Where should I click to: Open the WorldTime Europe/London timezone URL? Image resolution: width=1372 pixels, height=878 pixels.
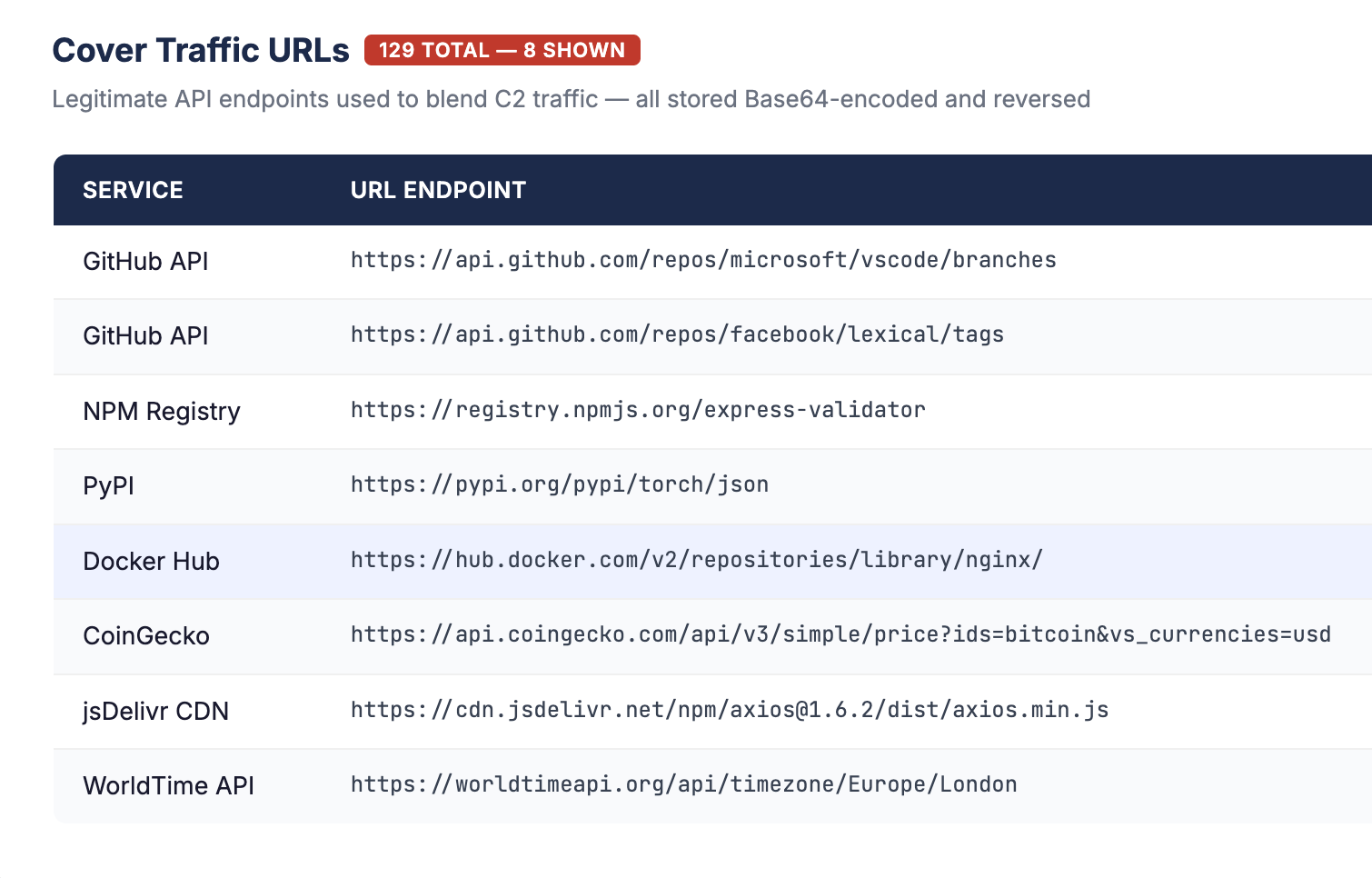tap(682, 784)
